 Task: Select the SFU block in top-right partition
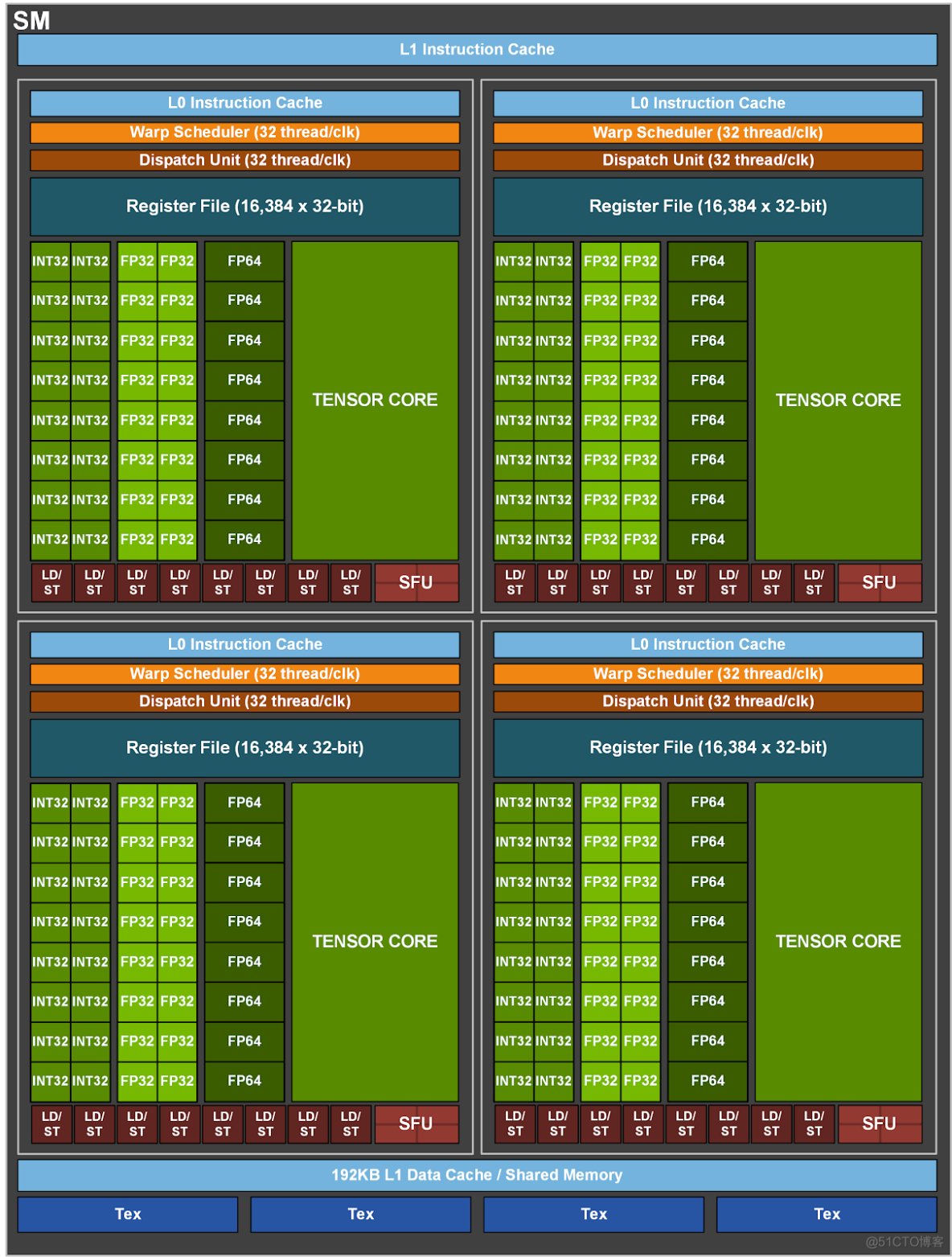[880, 582]
